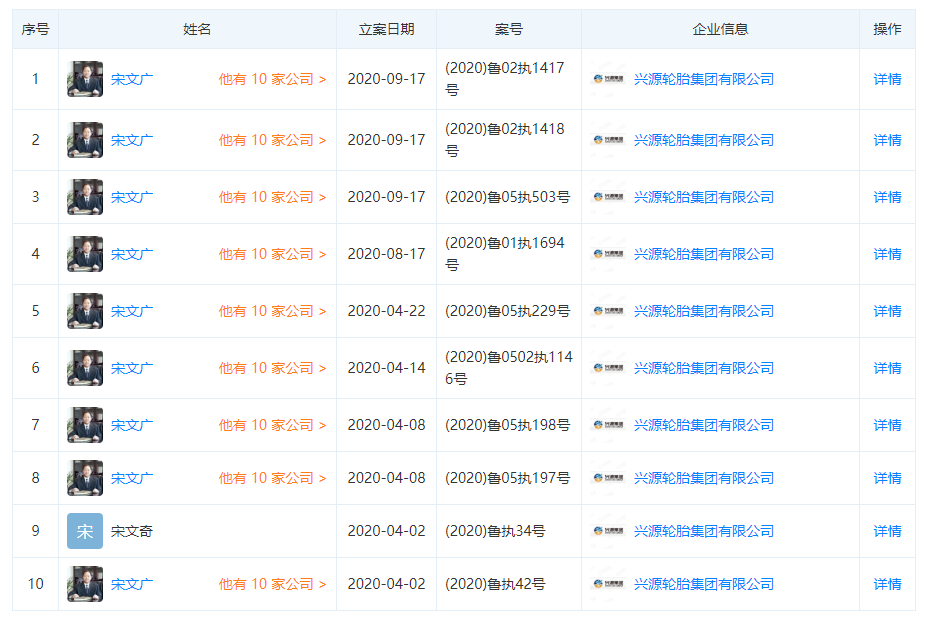
Task: Open 宋文广 name link in row 6
Action: [x=132, y=368]
